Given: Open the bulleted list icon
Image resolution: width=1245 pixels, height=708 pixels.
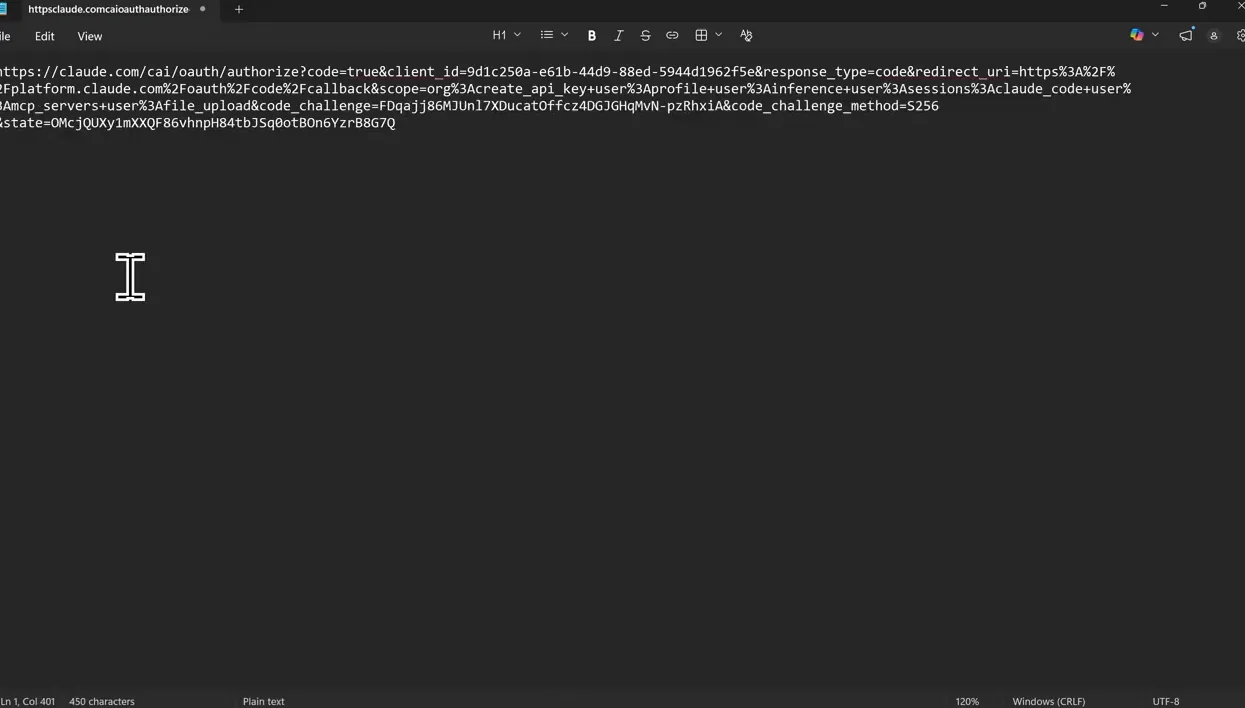Looking at the screenshot, I should [x=547, y=35].
